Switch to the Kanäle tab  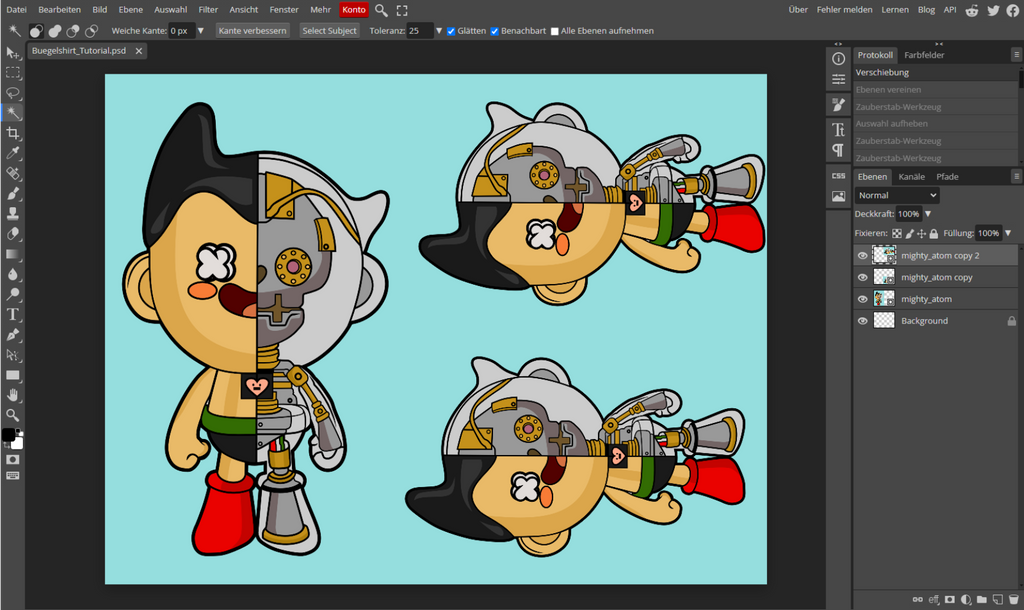point(911,176)
